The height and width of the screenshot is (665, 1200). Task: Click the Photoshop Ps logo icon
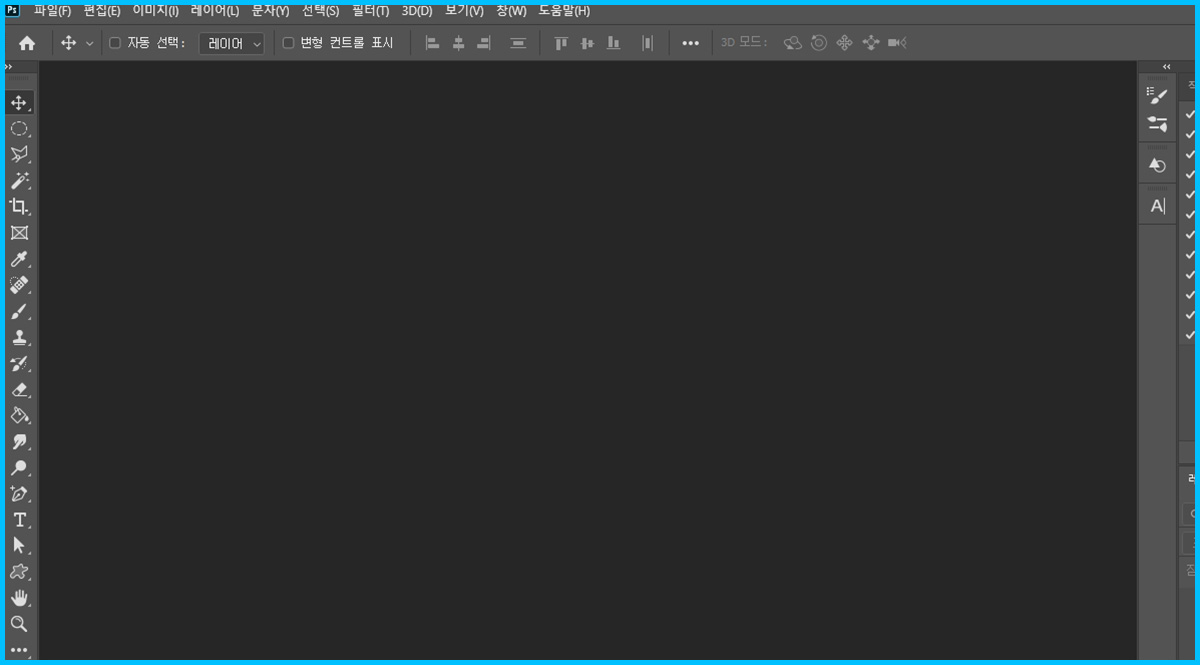point(13,11)
